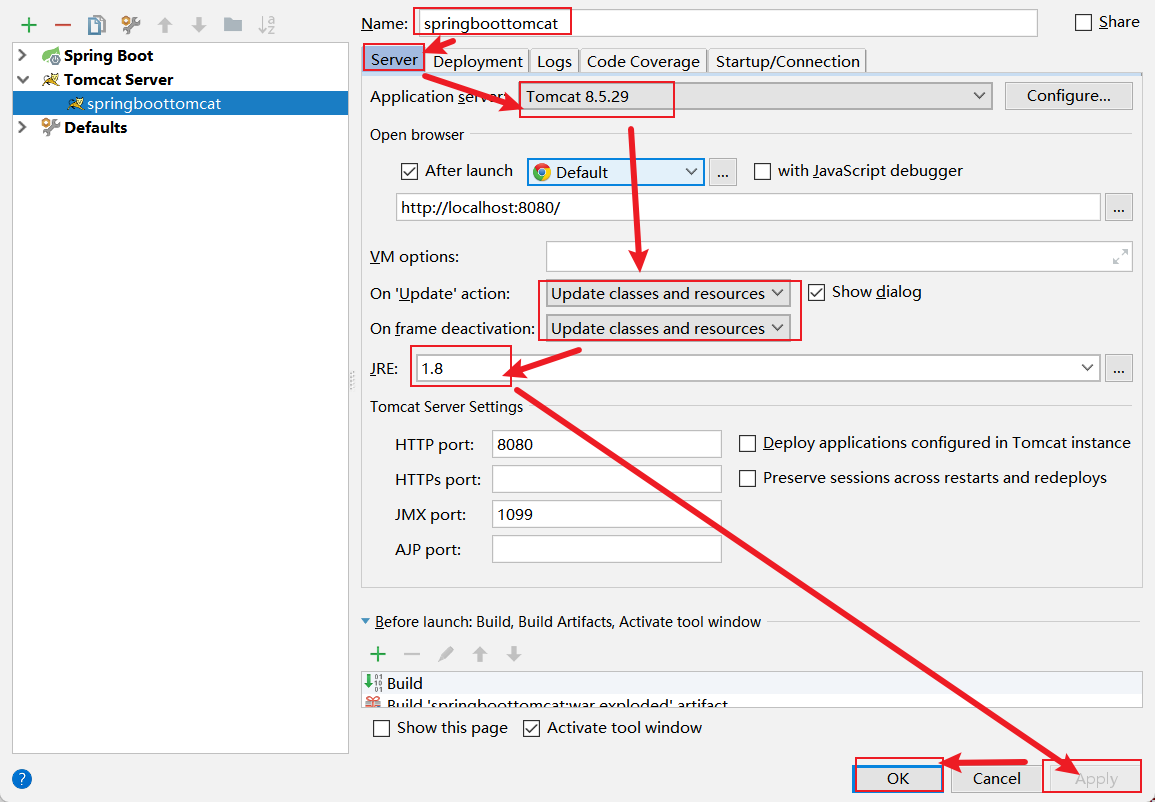Sort configurations alphabetically
This screenshot has height=802, width=1155.
(267, 25)
